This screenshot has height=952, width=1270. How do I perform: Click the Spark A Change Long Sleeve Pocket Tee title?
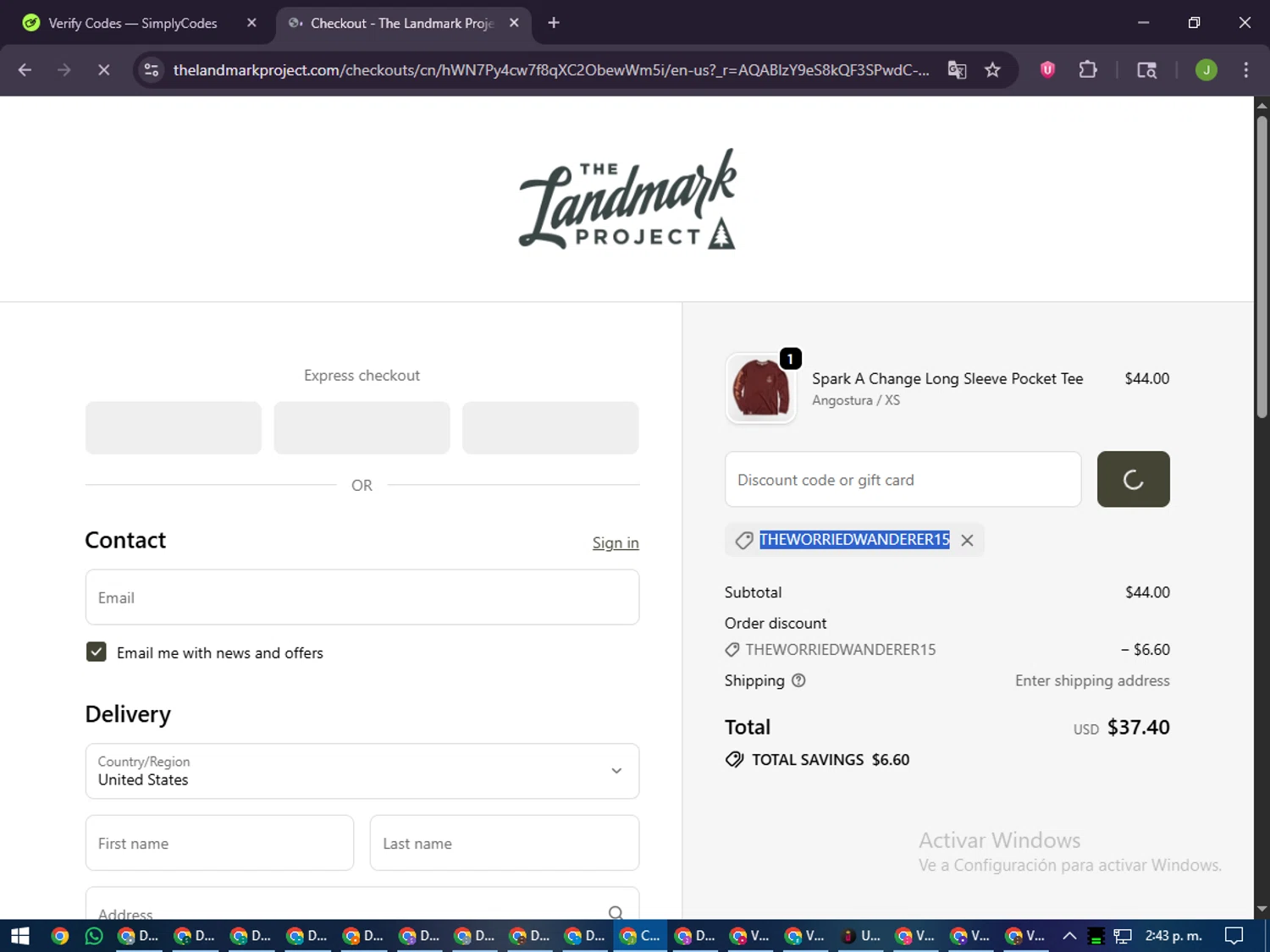click(947, 379)
